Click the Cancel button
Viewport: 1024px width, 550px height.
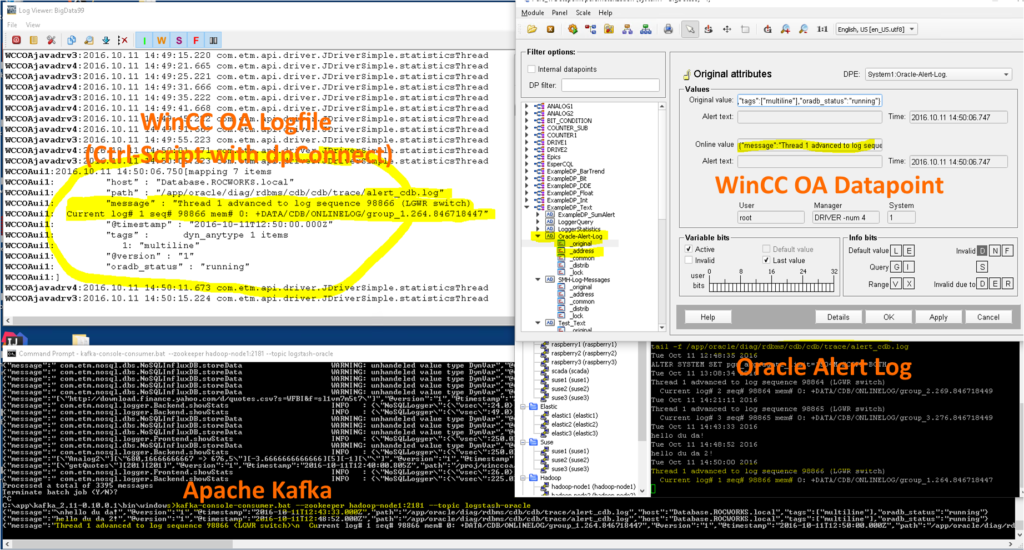(988, 317)
